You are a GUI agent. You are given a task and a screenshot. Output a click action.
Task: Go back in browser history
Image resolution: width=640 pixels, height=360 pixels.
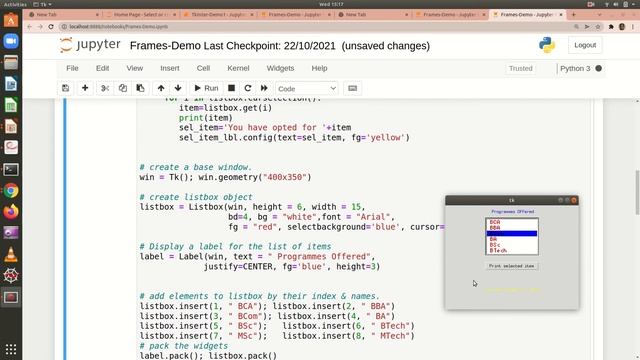click(29, 27)
